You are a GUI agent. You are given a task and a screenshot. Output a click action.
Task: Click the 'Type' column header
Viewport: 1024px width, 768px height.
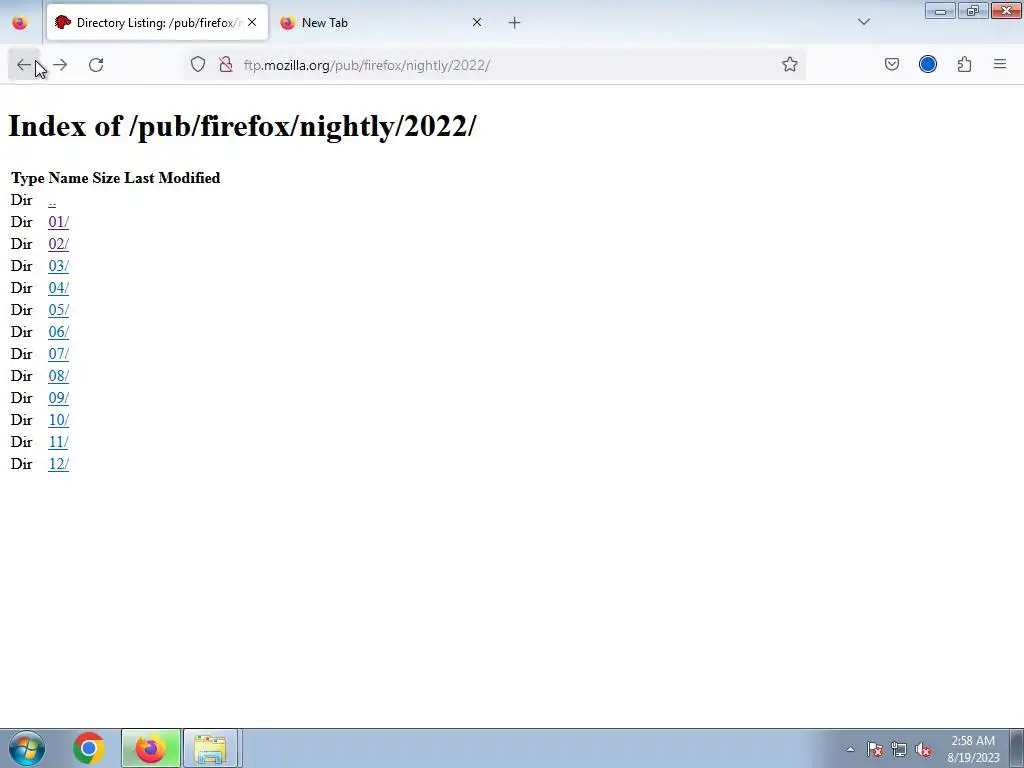[x=28, y=178]
